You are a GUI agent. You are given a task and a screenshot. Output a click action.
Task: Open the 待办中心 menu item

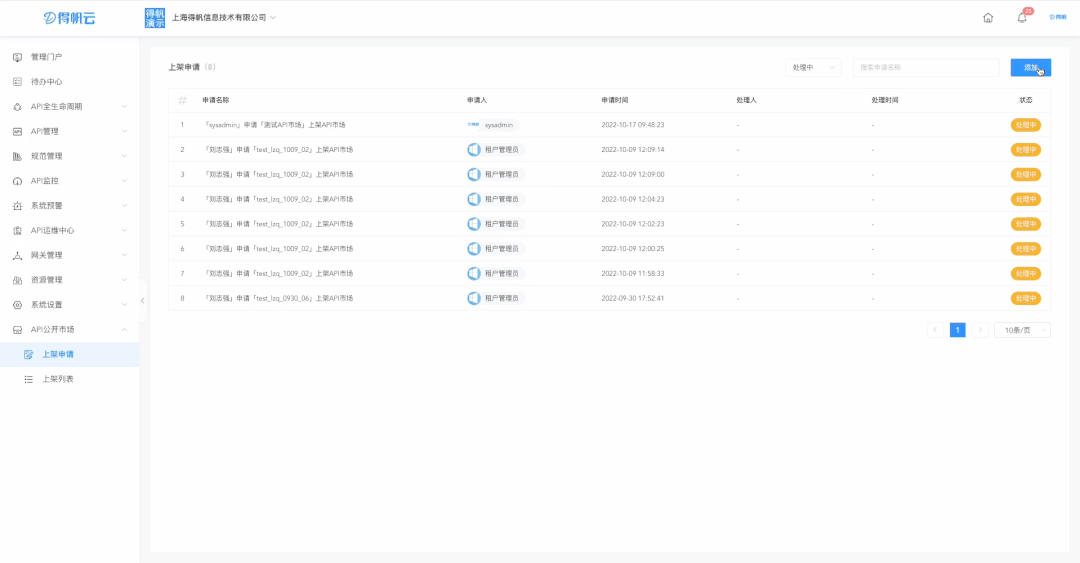point(70,82)
